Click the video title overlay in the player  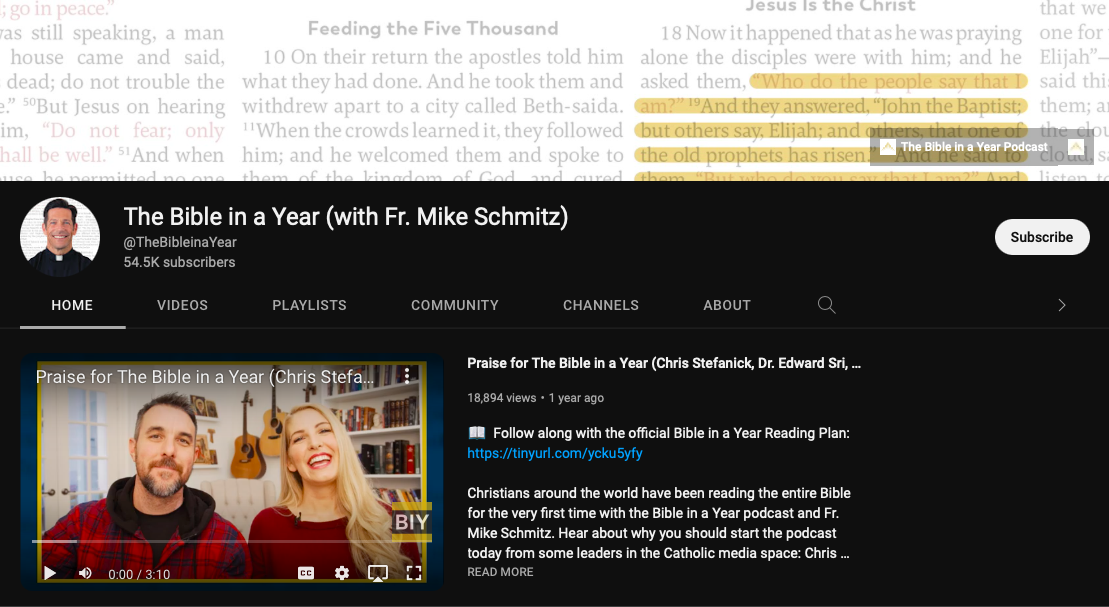click(205, 376)
